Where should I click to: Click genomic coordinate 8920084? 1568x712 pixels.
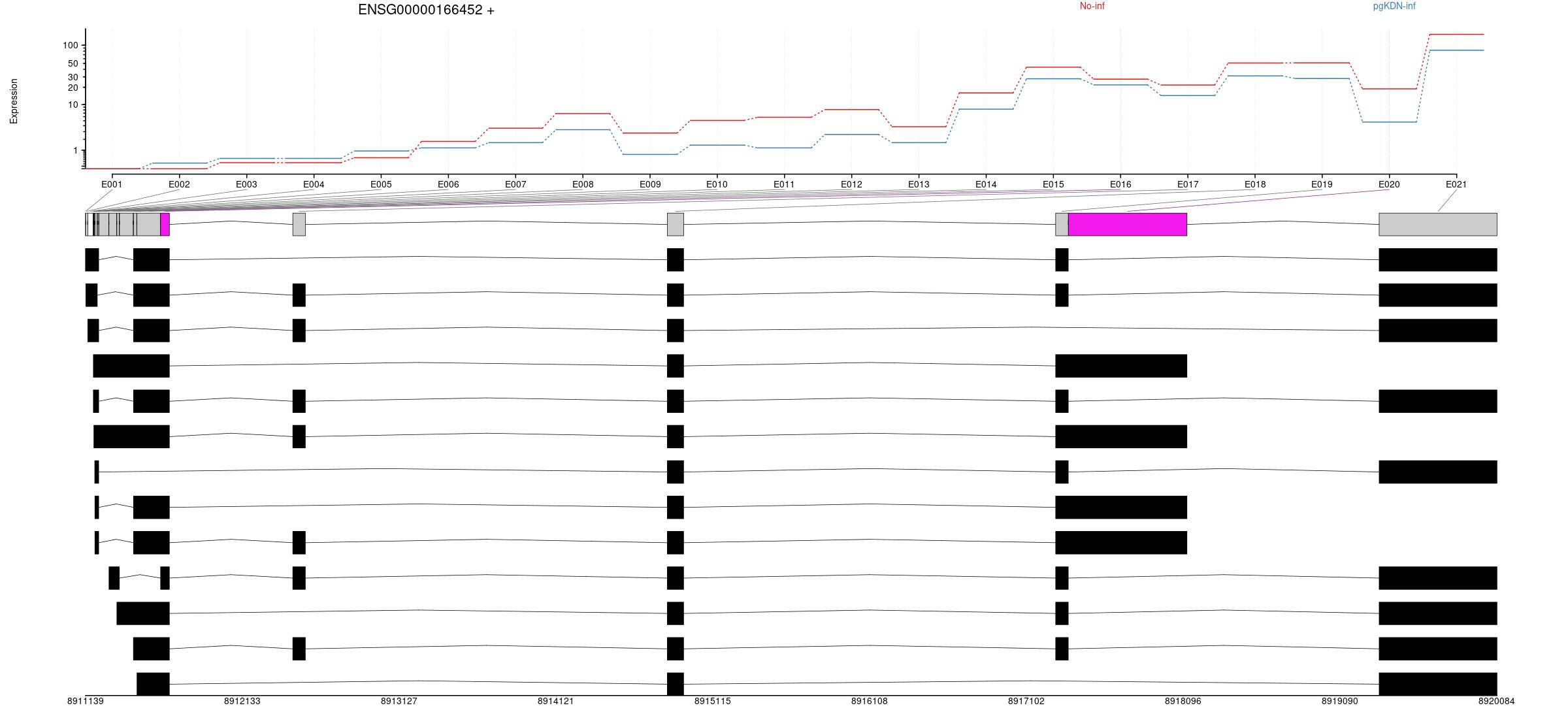[x=1497, y=701]
